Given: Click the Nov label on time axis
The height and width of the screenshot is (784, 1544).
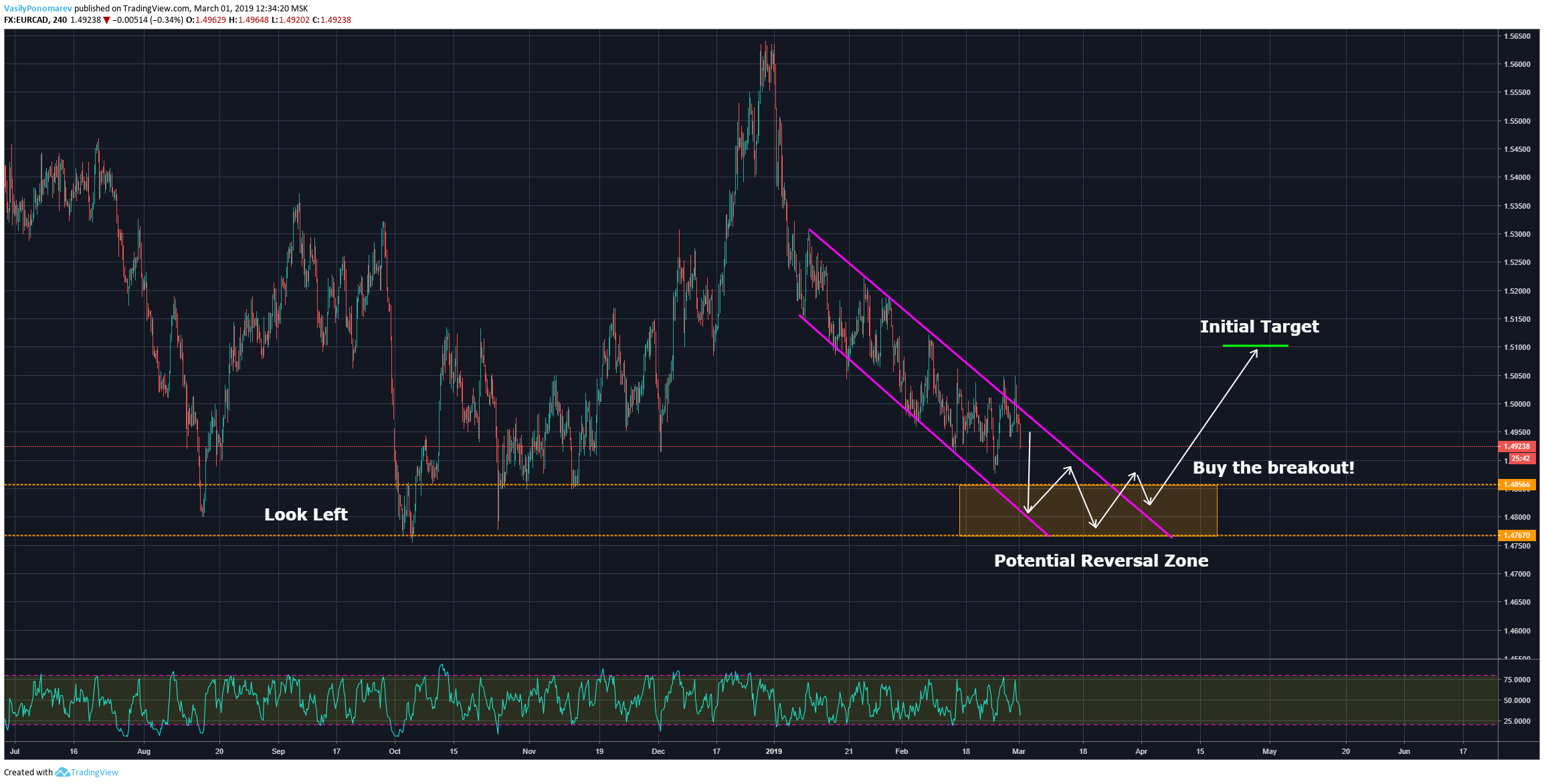Looking at the screenshot, I should (529, 751).
